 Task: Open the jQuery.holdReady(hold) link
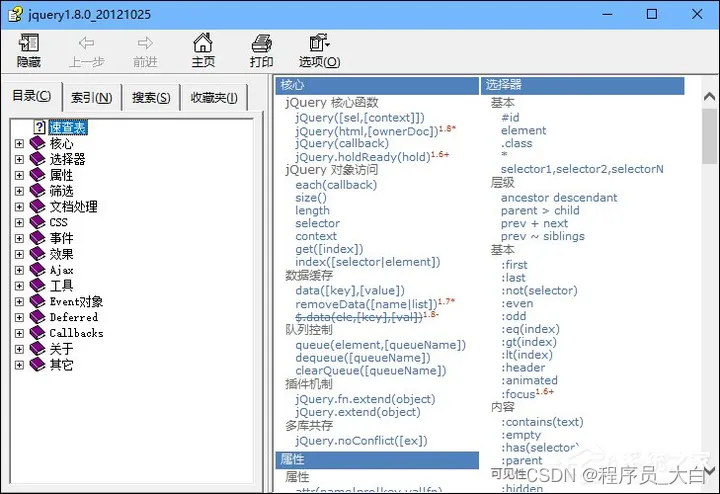363,157
